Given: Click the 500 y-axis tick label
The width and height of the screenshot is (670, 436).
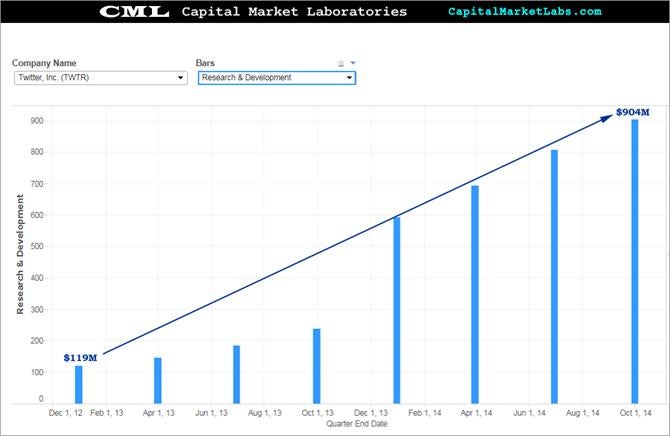Looking at the screenshot, I should click(37, 247).
